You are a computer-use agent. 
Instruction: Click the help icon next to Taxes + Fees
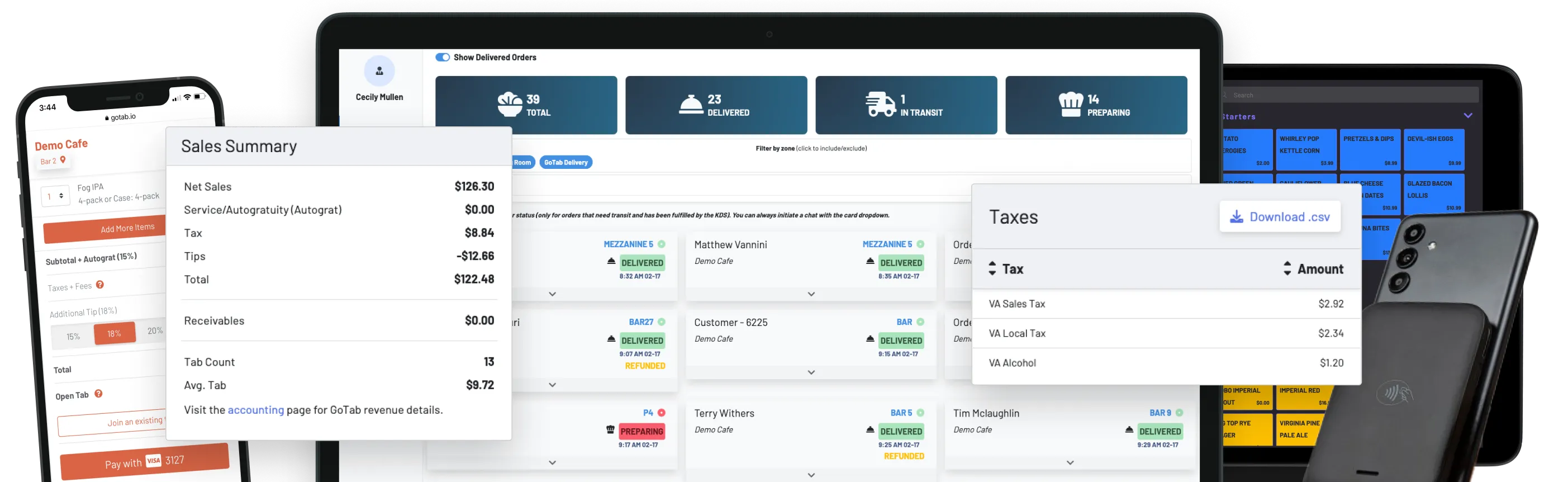point(101,285)
